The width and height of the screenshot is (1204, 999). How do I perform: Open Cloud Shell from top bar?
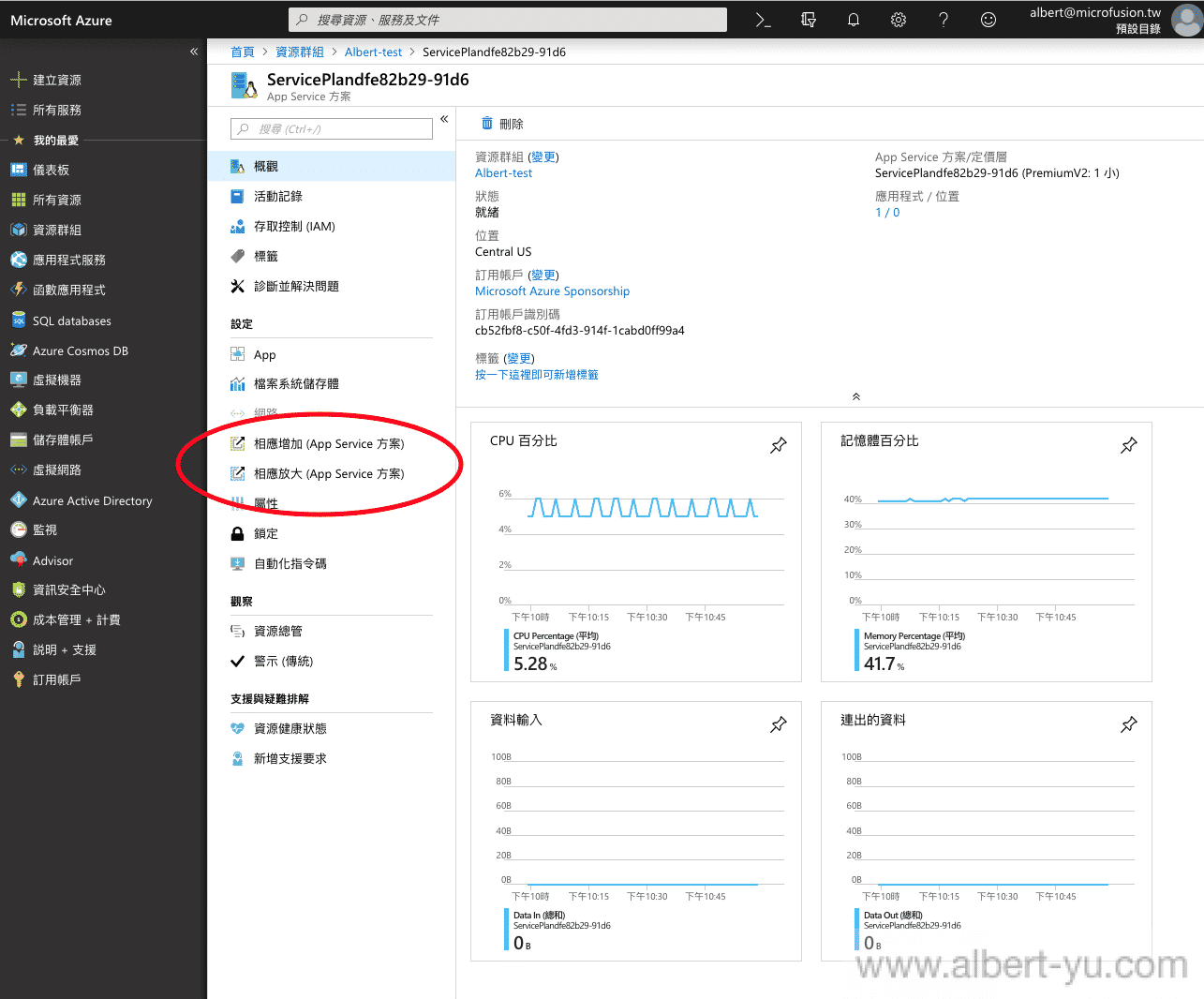(x=763, y=20)
